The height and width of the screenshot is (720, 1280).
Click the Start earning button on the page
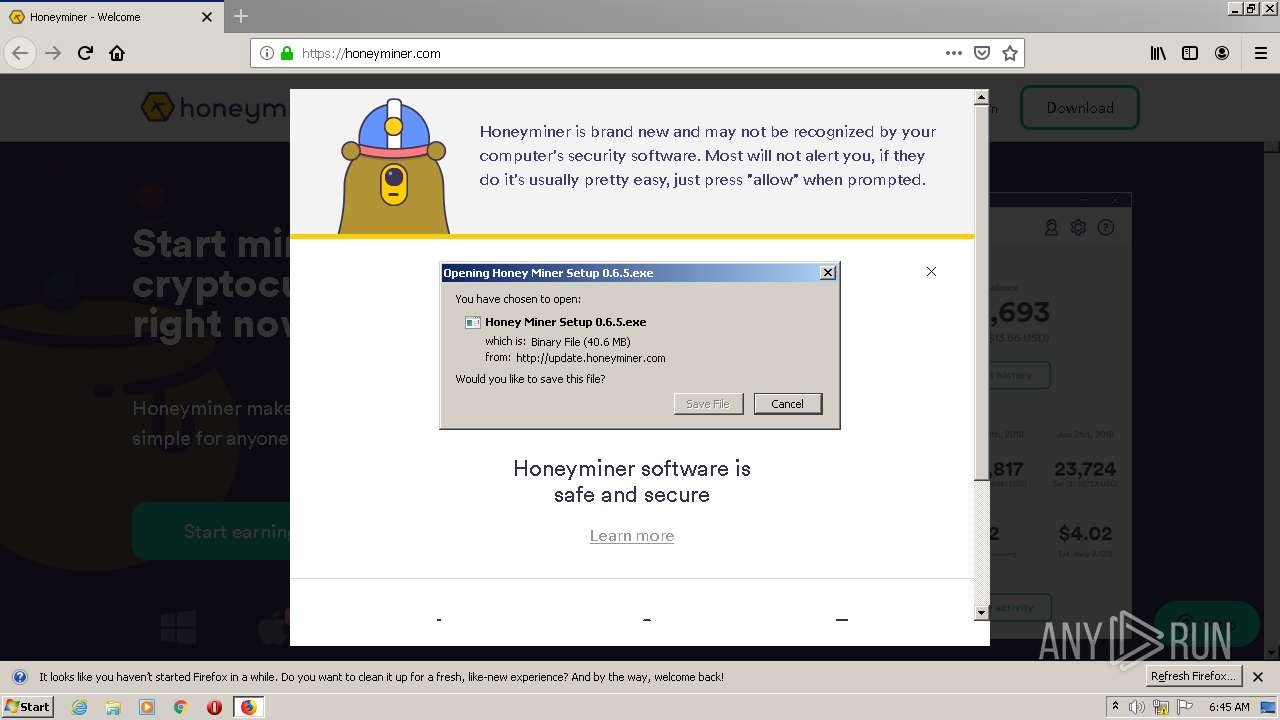(x=211, y=531)
